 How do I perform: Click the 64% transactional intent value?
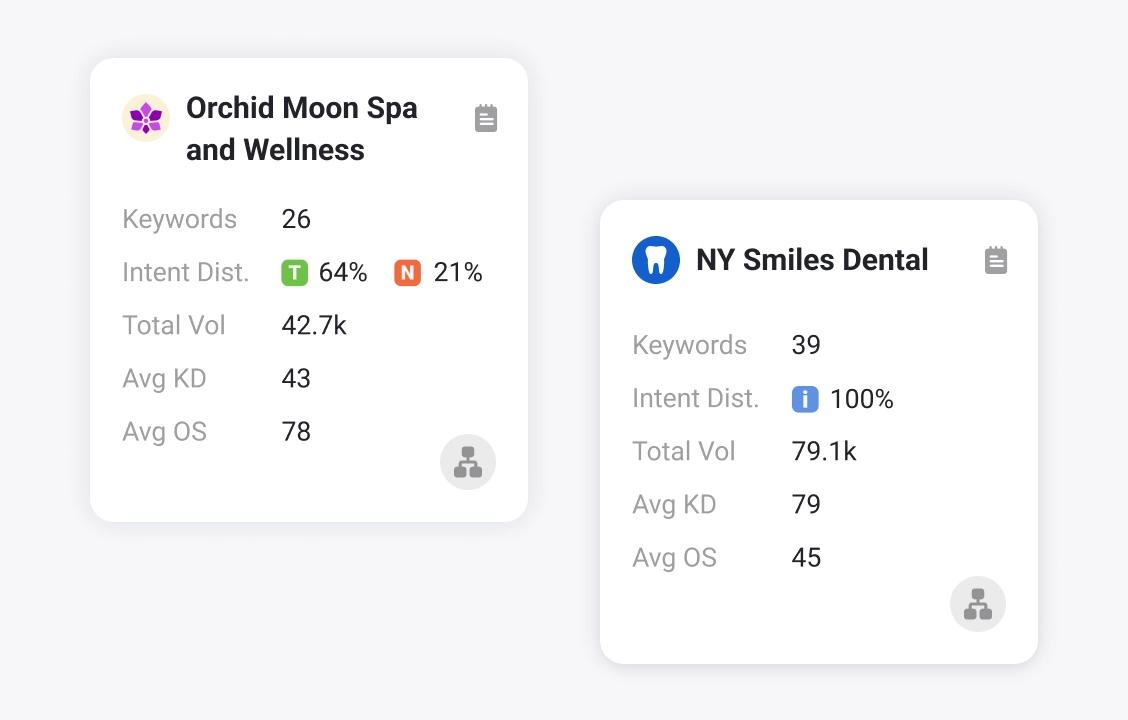pos(343,273)
